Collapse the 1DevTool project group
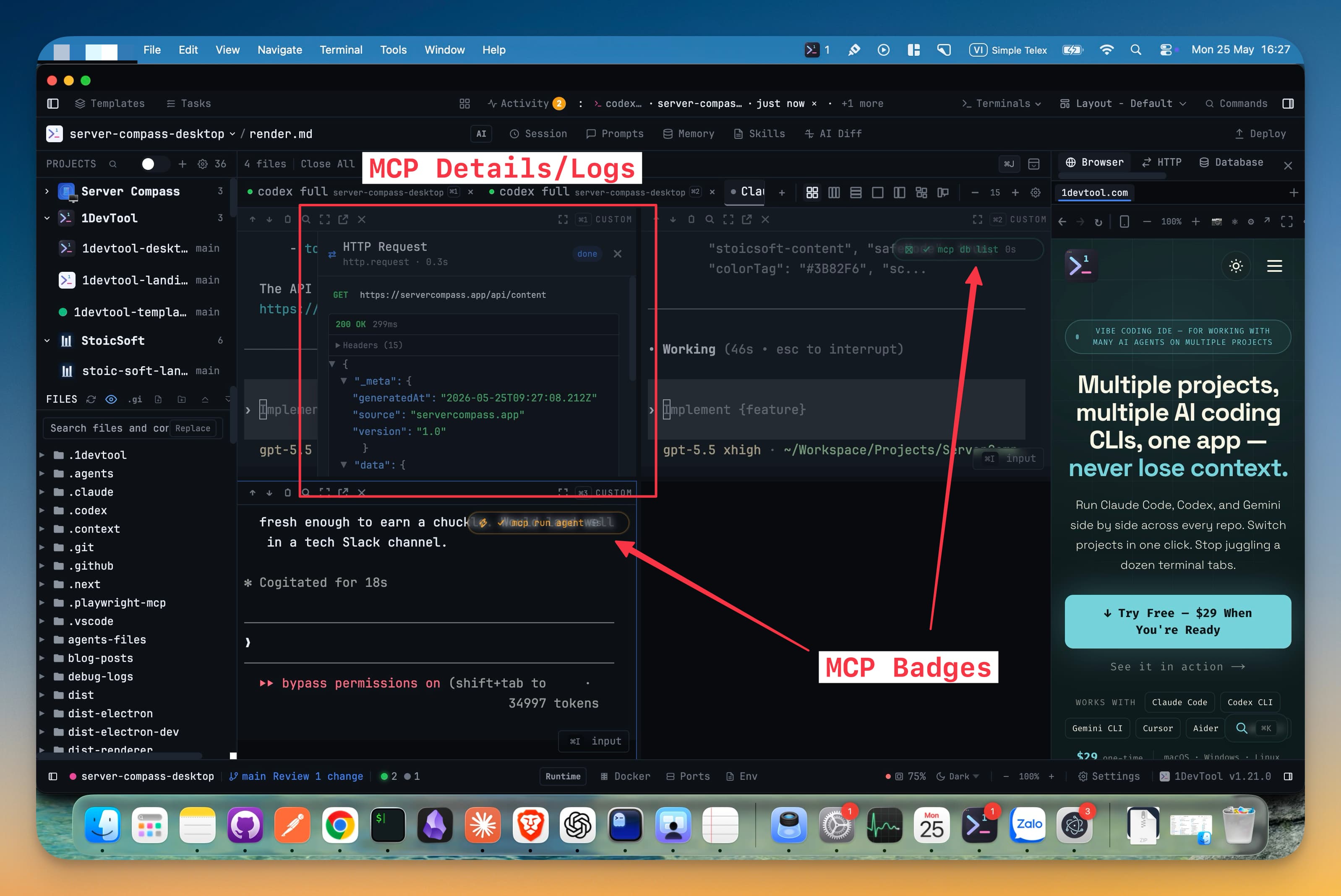 tap(47, 218)
